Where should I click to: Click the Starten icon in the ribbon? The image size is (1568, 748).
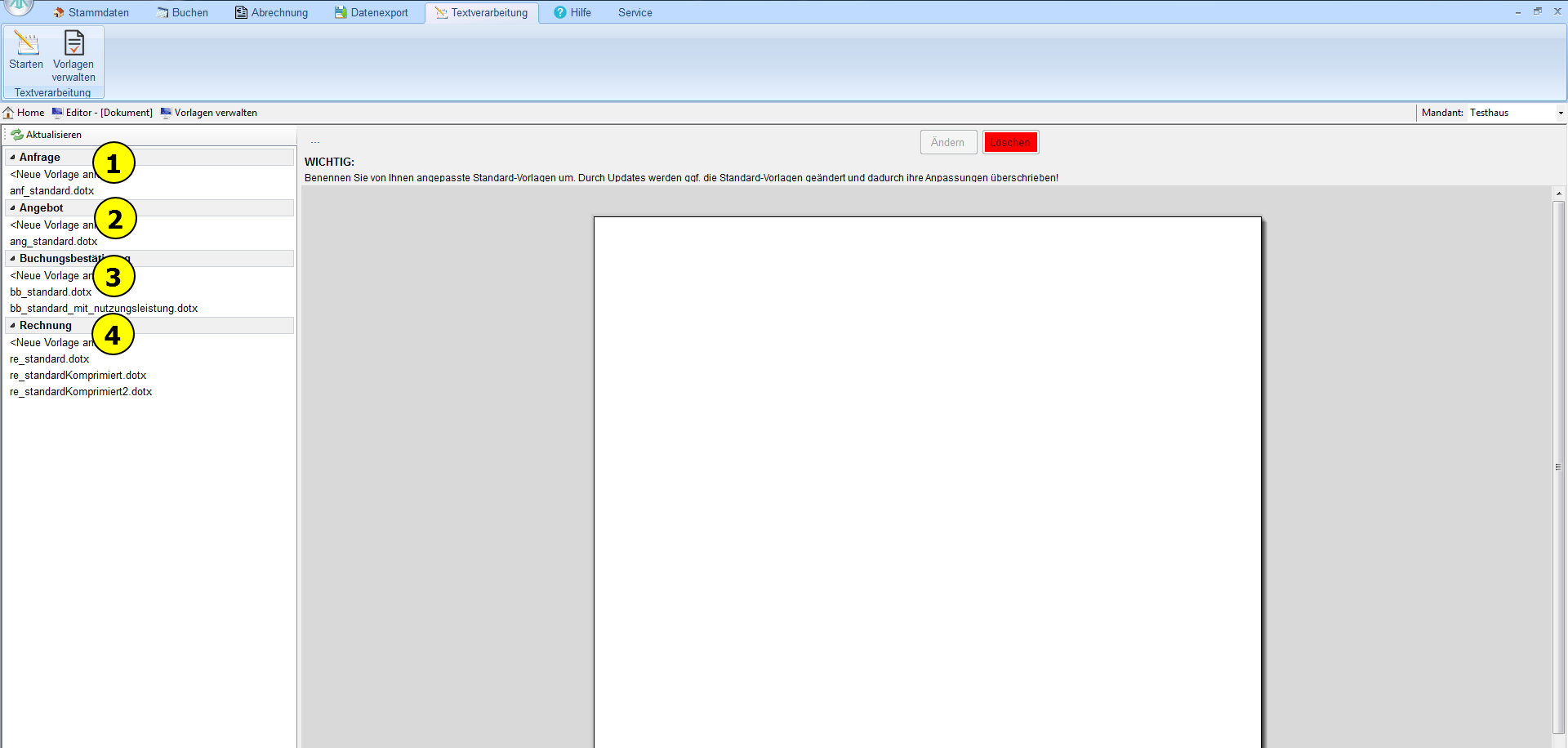pos(26,45)
